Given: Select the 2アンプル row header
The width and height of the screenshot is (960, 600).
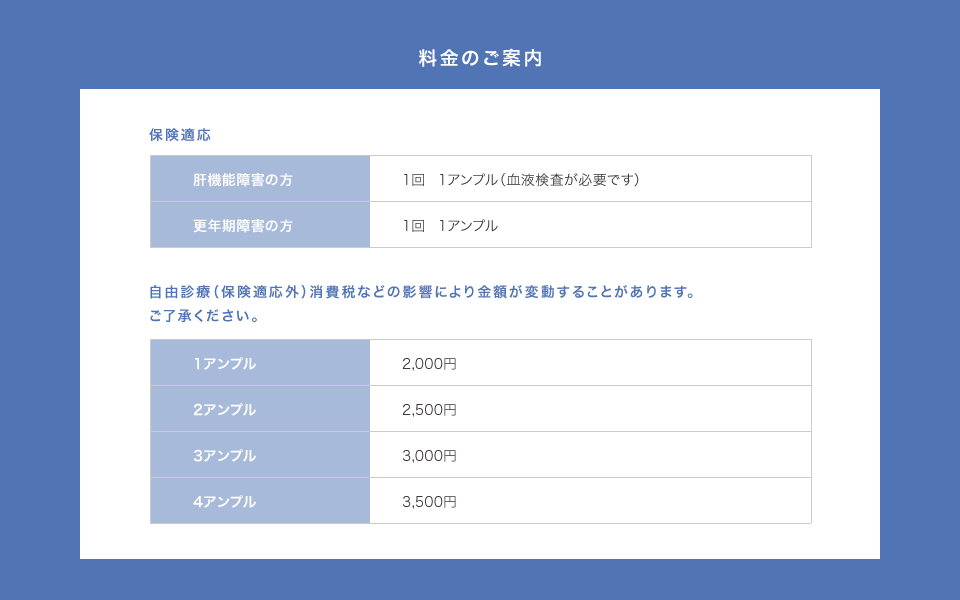Looking at the screenshot, I should [x=225, y=410].
